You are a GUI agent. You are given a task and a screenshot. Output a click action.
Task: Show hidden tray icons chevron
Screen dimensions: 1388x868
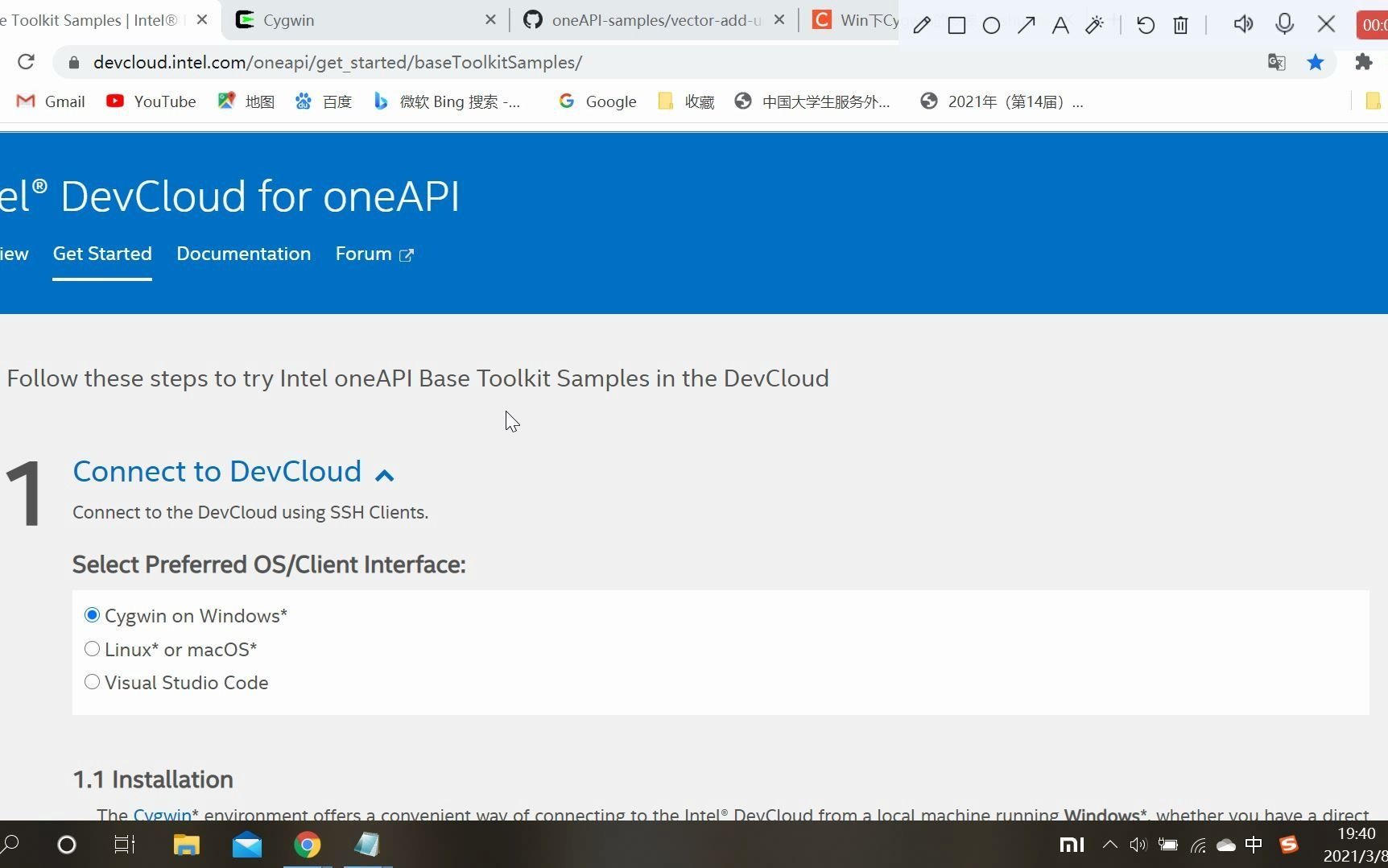click(x=1109, y=845)
